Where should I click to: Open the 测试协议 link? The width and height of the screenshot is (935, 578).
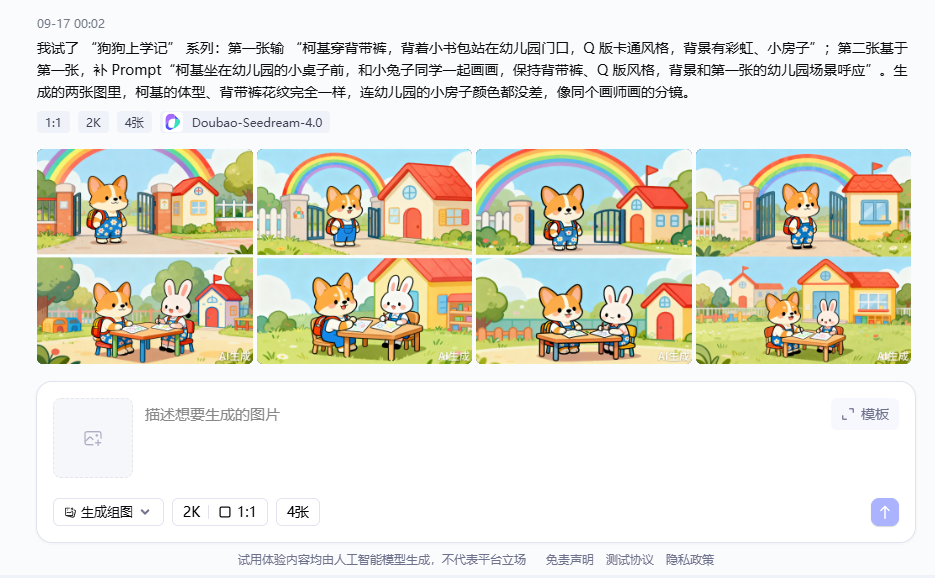pyautogui.click(x=630, y=560)
